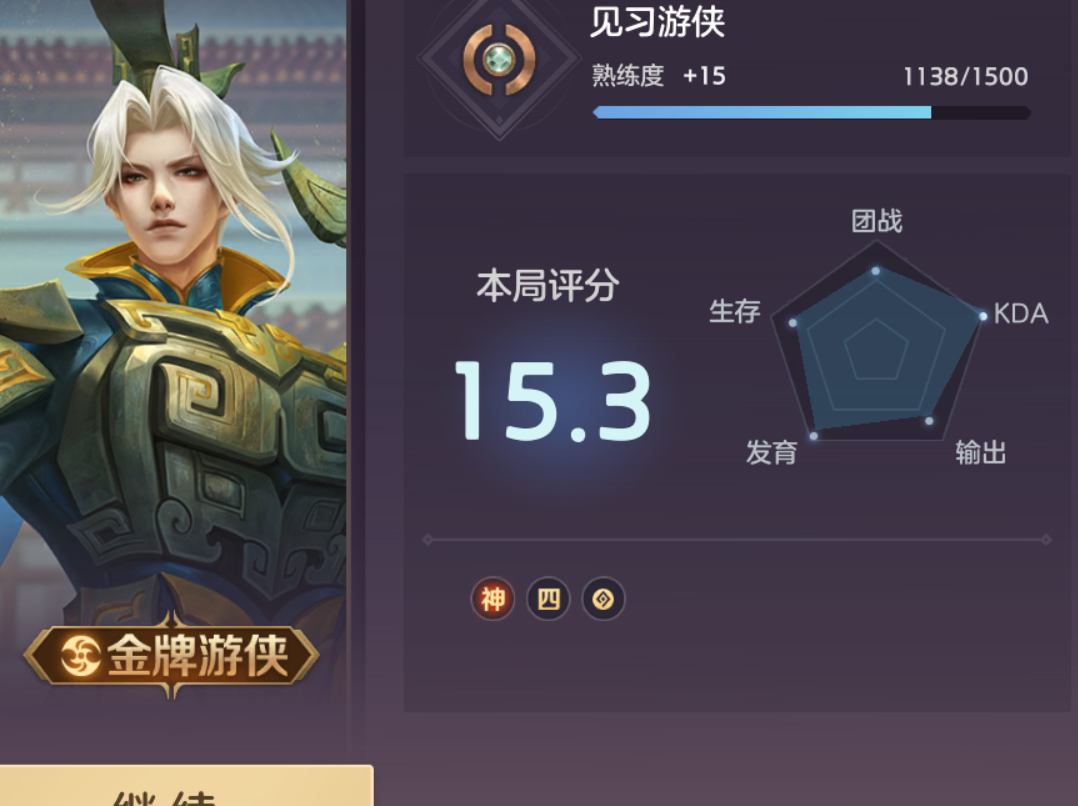The image size is (1078, 806).
Task: Click the 见习游侠 proficiency emblem icon
Action: click(x=499, y=60)
